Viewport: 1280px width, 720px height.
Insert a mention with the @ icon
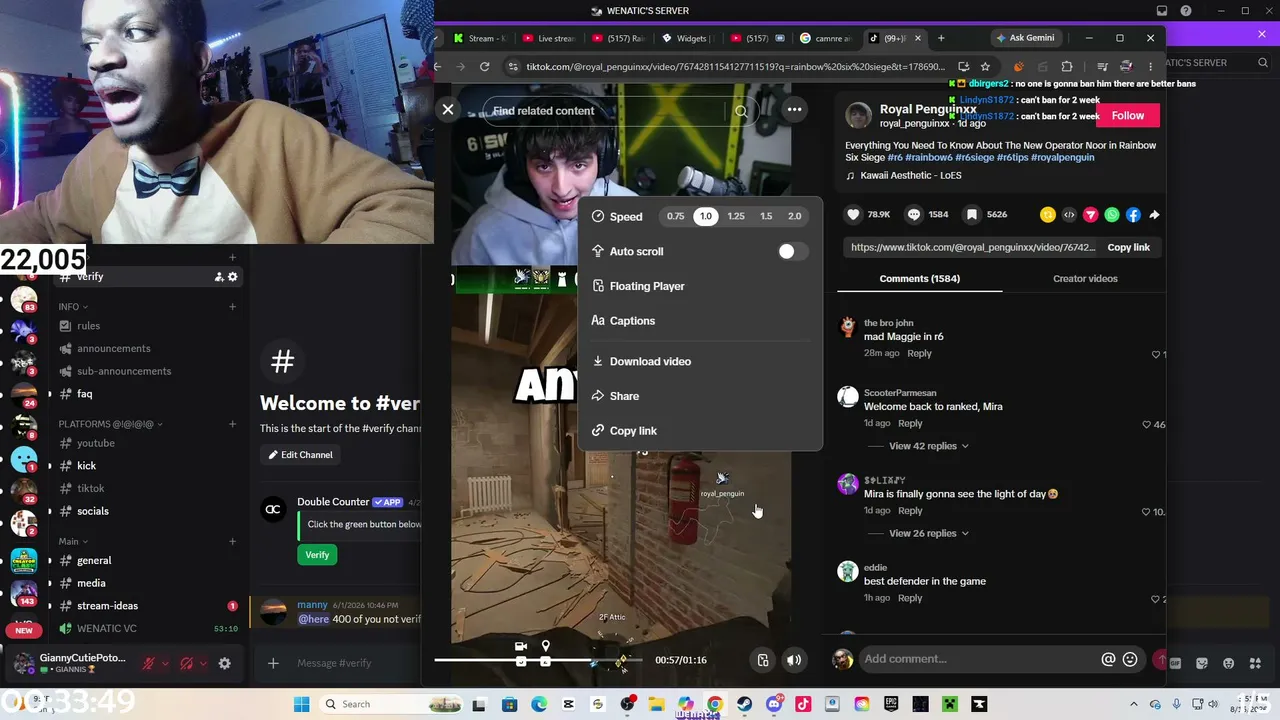click(x=1108, y=659)
